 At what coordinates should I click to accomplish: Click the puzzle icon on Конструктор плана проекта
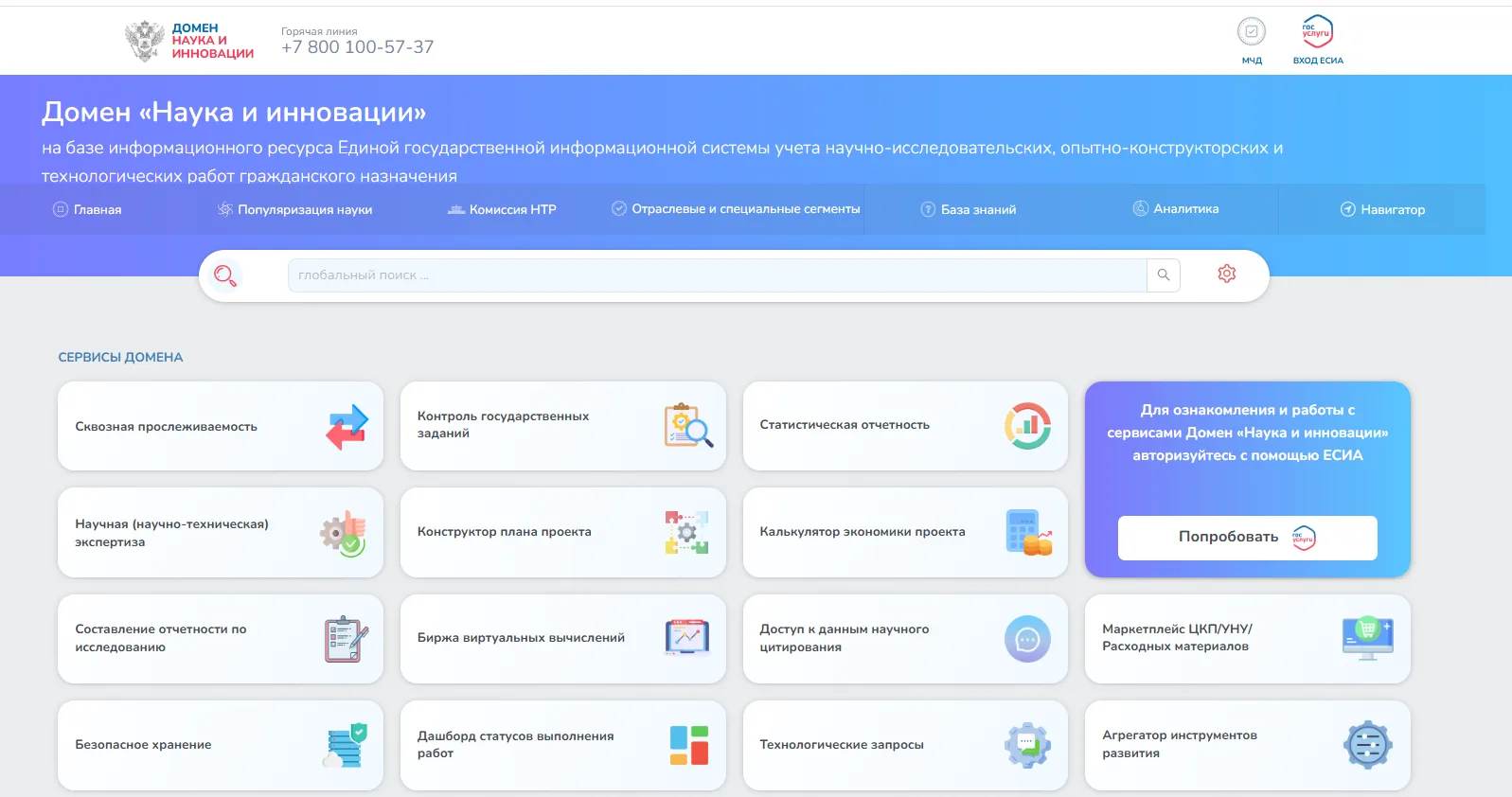[x=686, y=533]
